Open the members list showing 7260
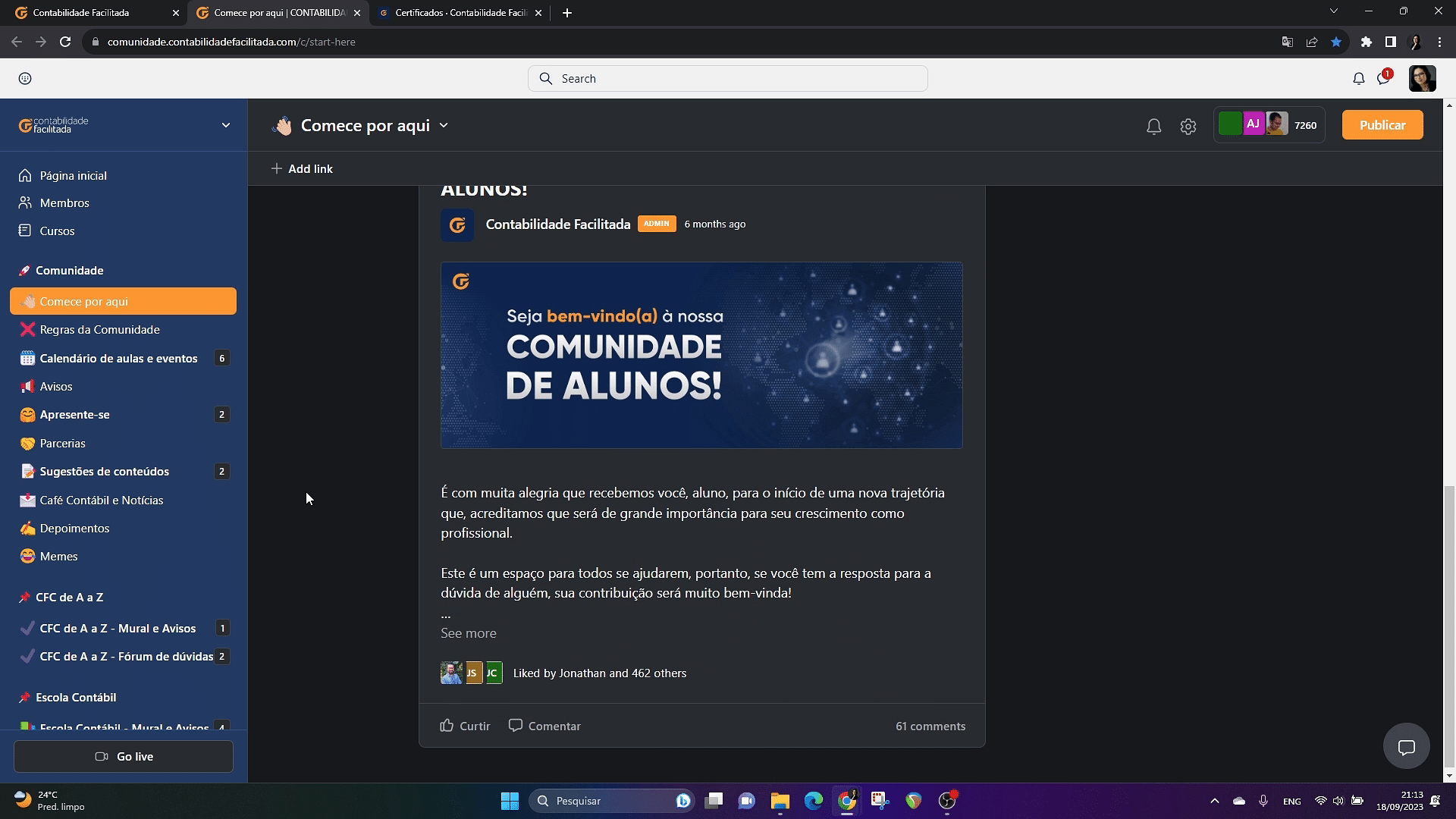 coord(1269,125)
